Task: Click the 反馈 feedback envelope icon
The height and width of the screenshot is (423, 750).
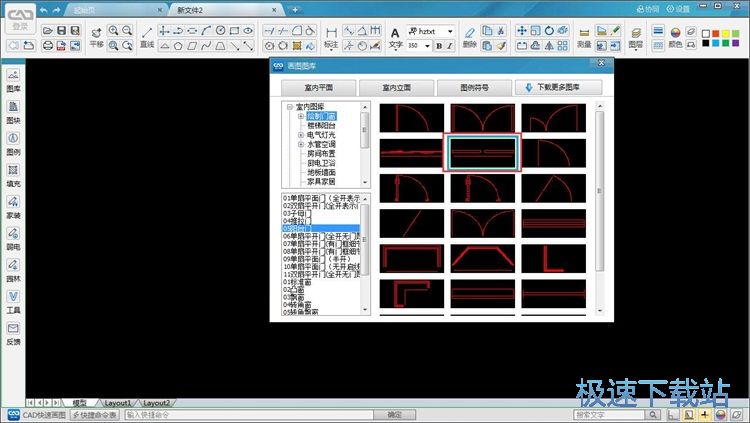Action: click(x=13, y=333)
